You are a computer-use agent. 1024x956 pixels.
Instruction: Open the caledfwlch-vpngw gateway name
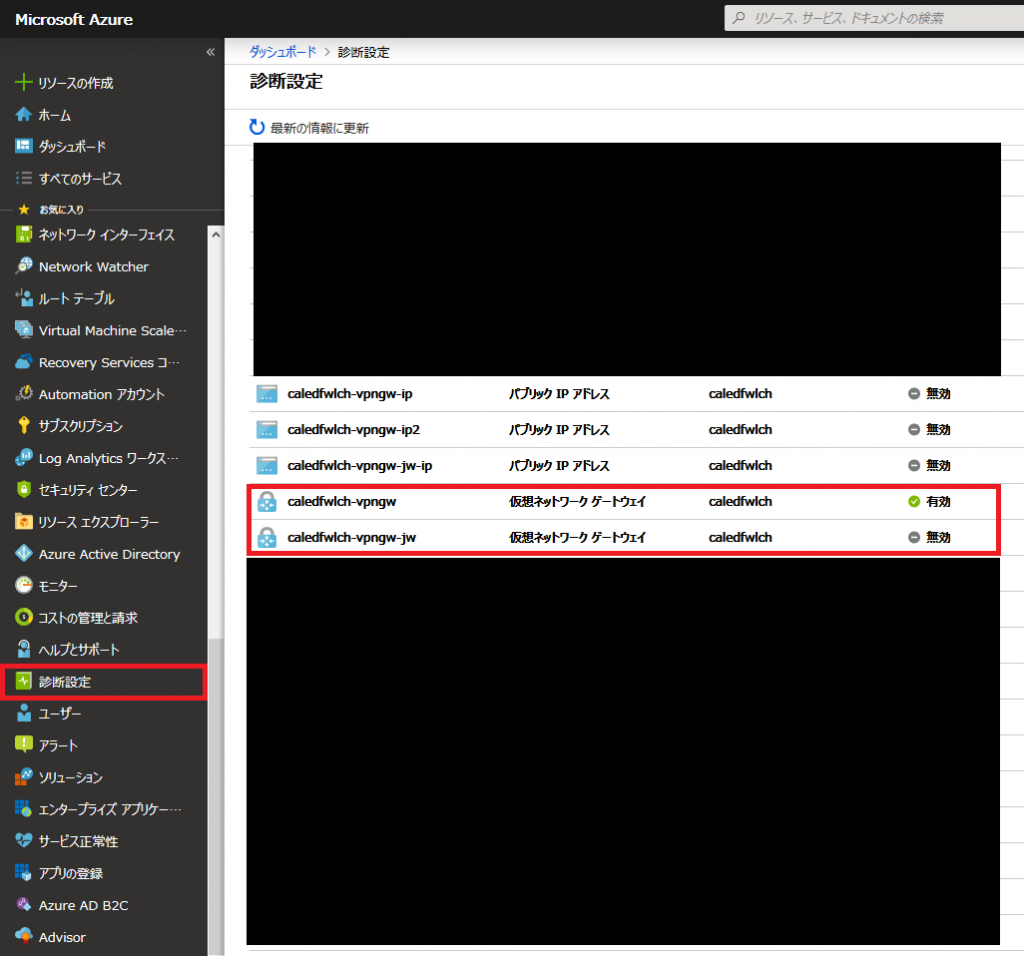342,502
